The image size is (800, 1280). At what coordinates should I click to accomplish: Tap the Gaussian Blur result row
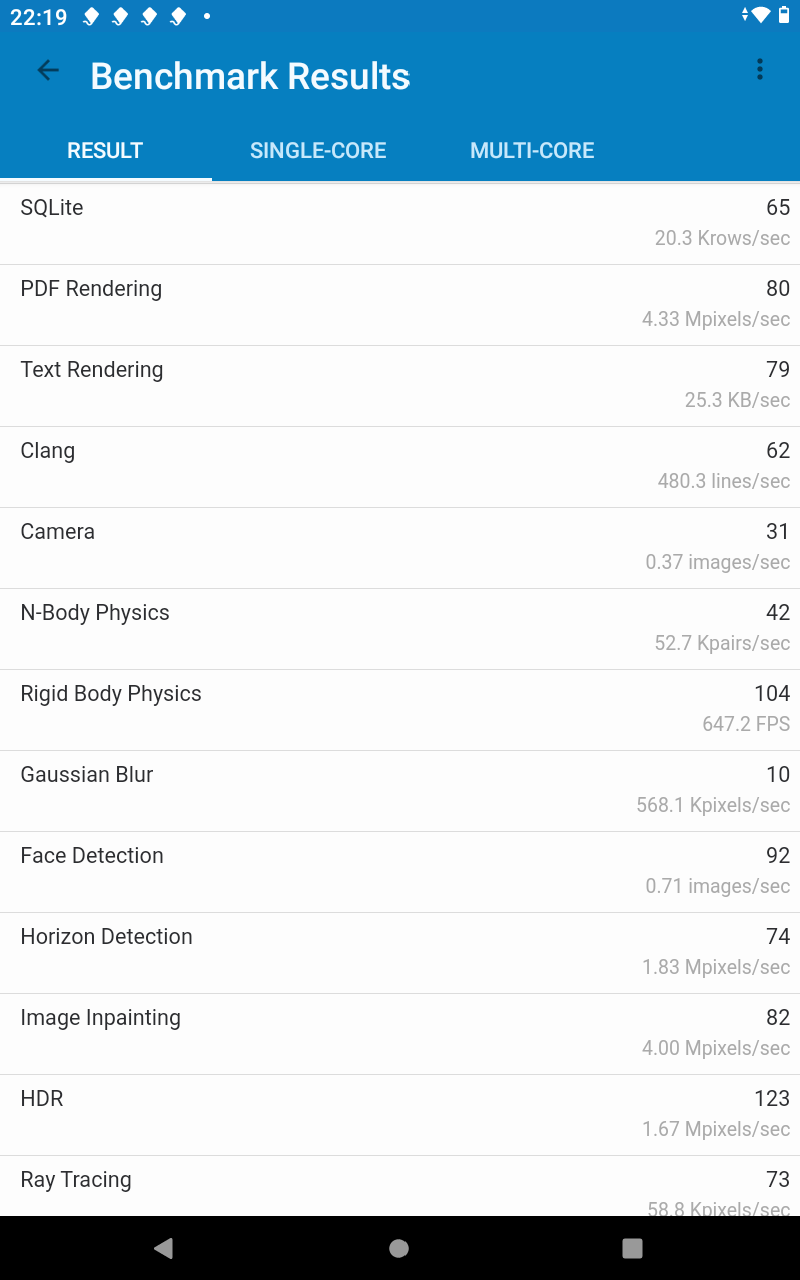[400, 790]
